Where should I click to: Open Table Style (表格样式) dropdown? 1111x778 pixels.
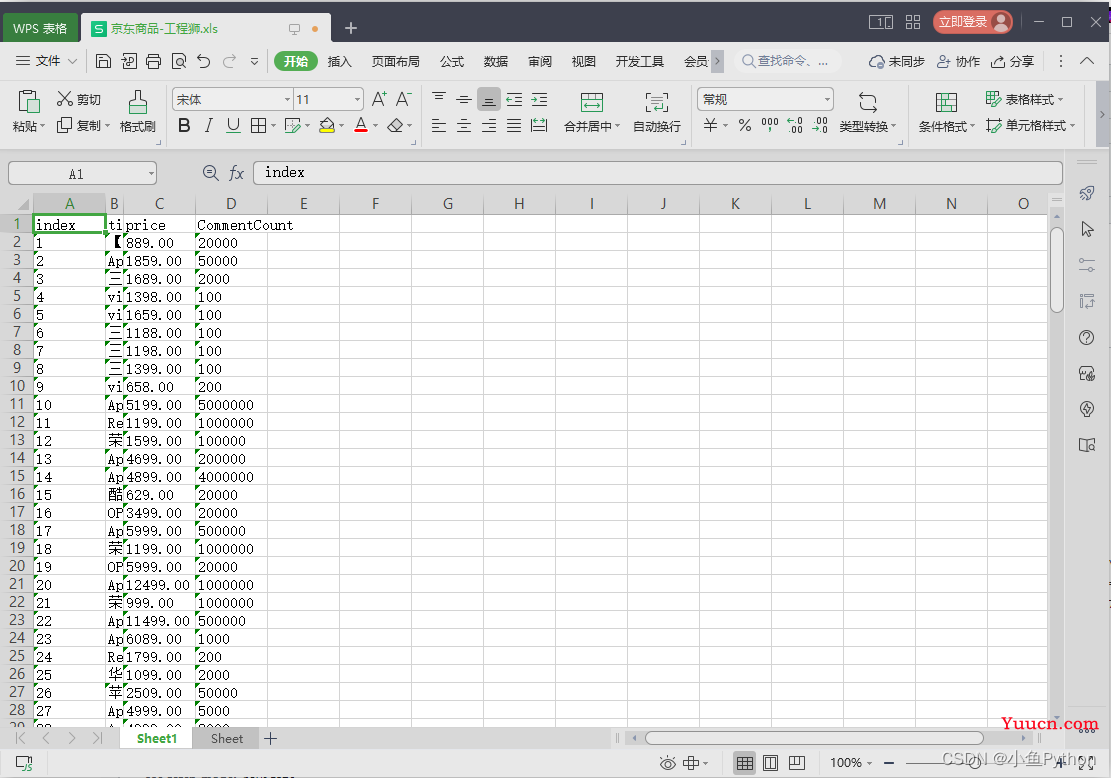[x=1025, y=99]
